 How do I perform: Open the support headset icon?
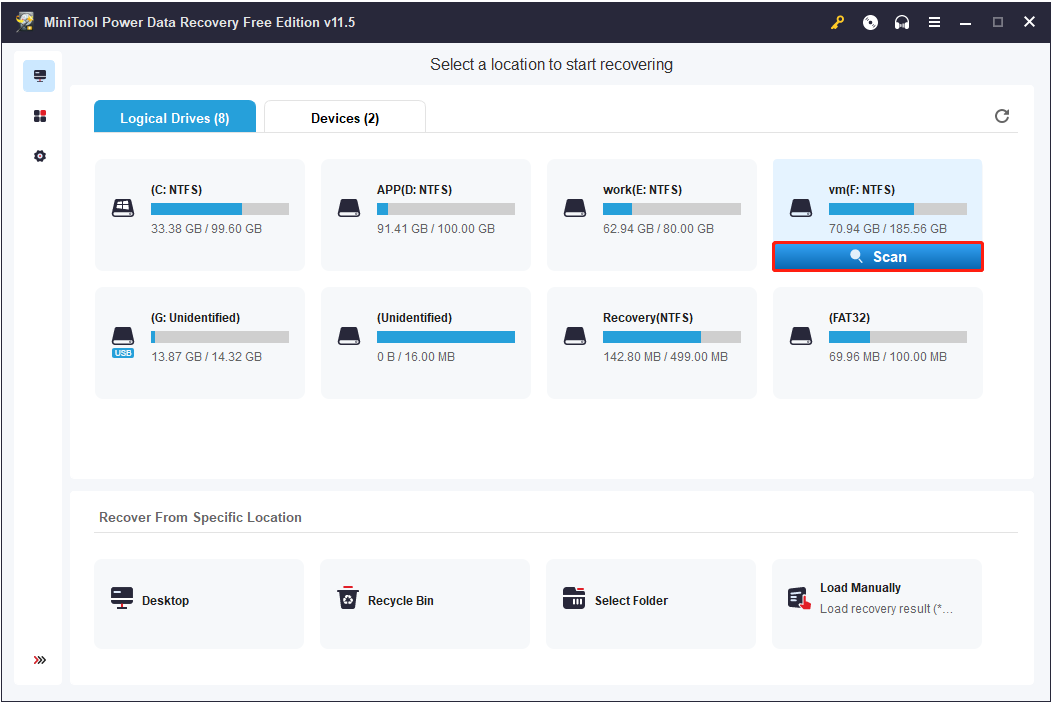click(x=902, y=22)
